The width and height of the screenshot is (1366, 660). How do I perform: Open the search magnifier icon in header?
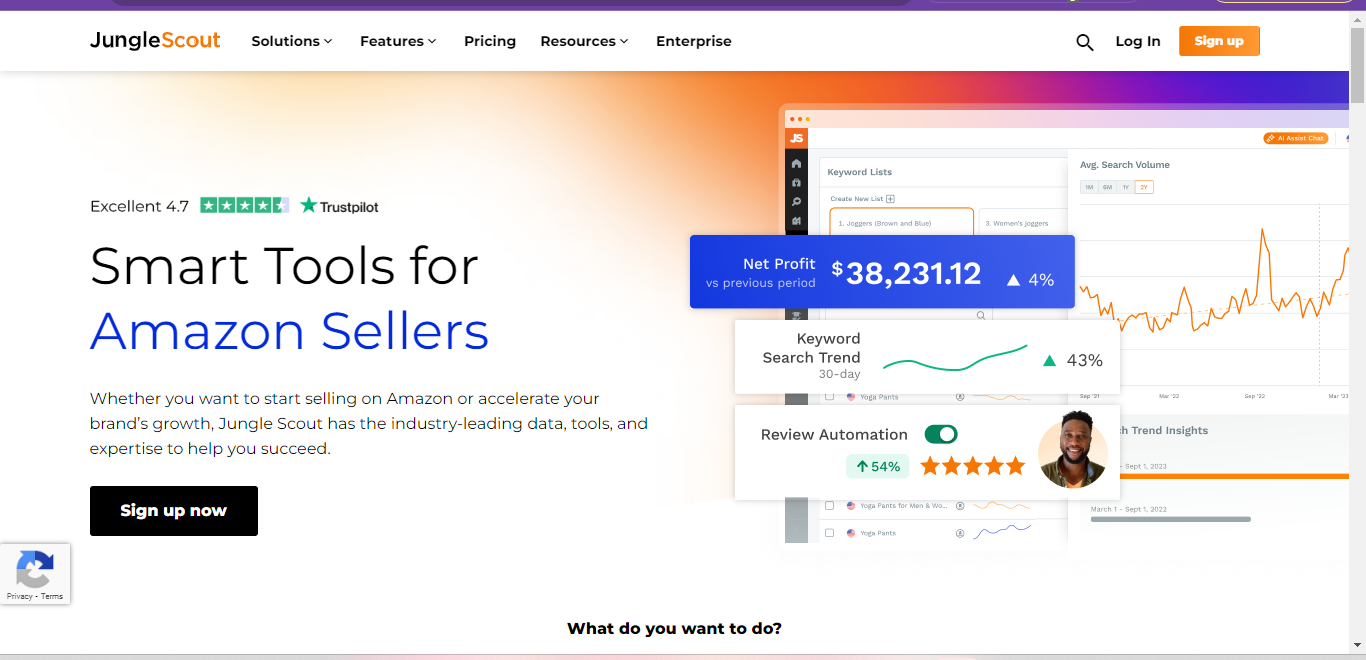tap(1084, 42)
